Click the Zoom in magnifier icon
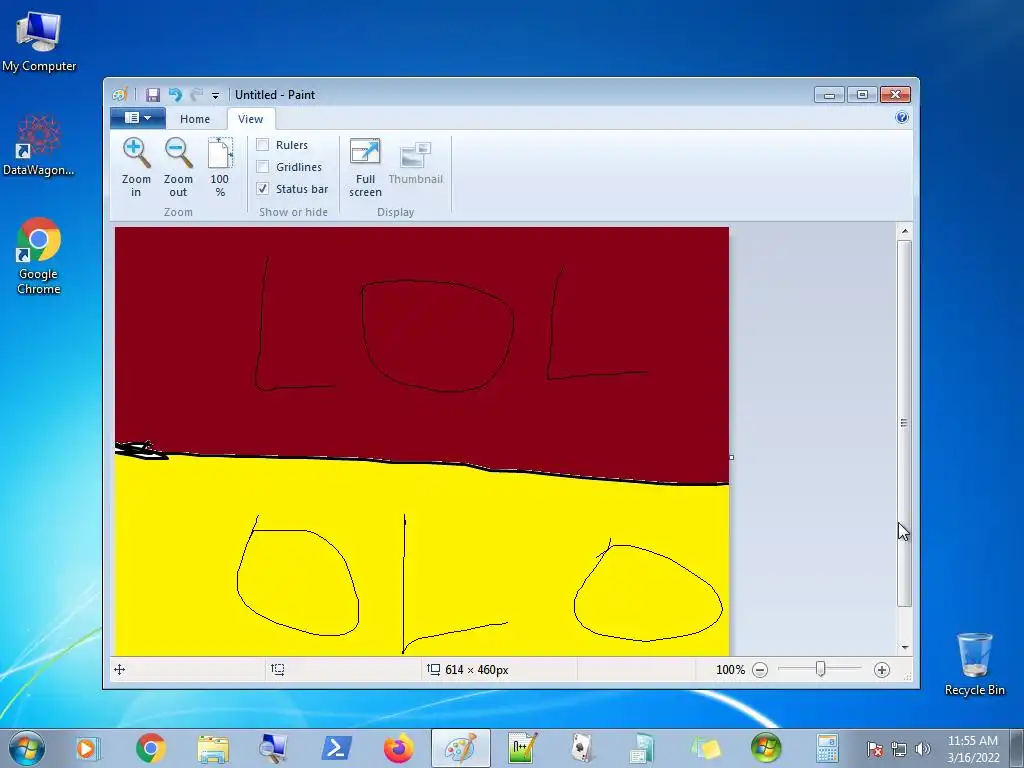The width and height of the screenshot is (1024, 768). (136, 154)
